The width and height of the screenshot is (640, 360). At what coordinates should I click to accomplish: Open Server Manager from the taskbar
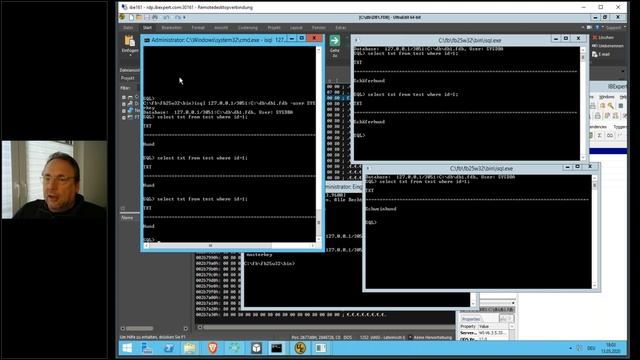click(147, 348)
